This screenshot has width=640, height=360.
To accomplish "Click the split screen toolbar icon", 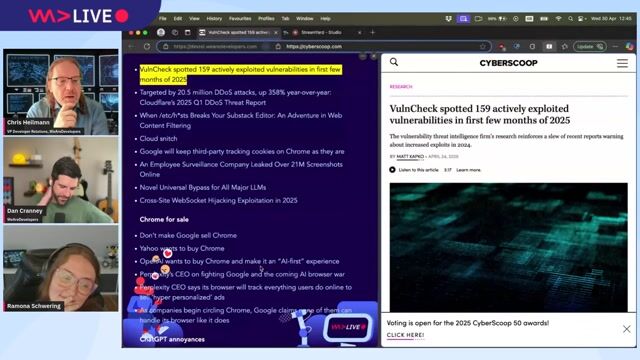I will tap(549, 47).
